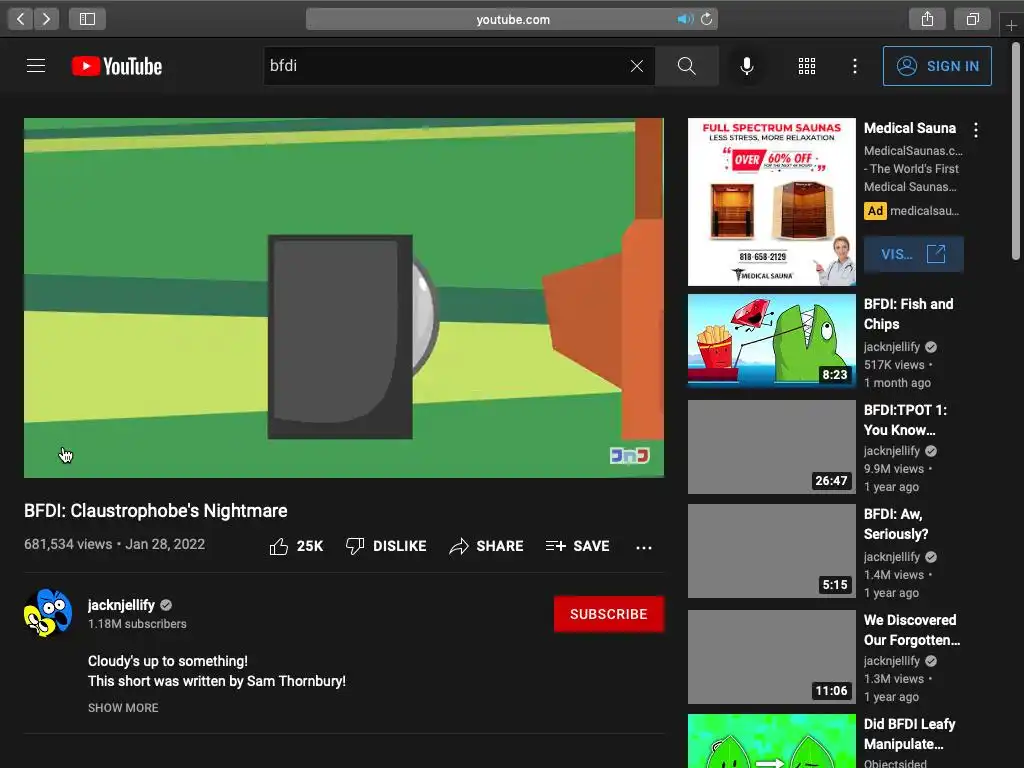Go back with Safari's back arrow

pos(20,19)
